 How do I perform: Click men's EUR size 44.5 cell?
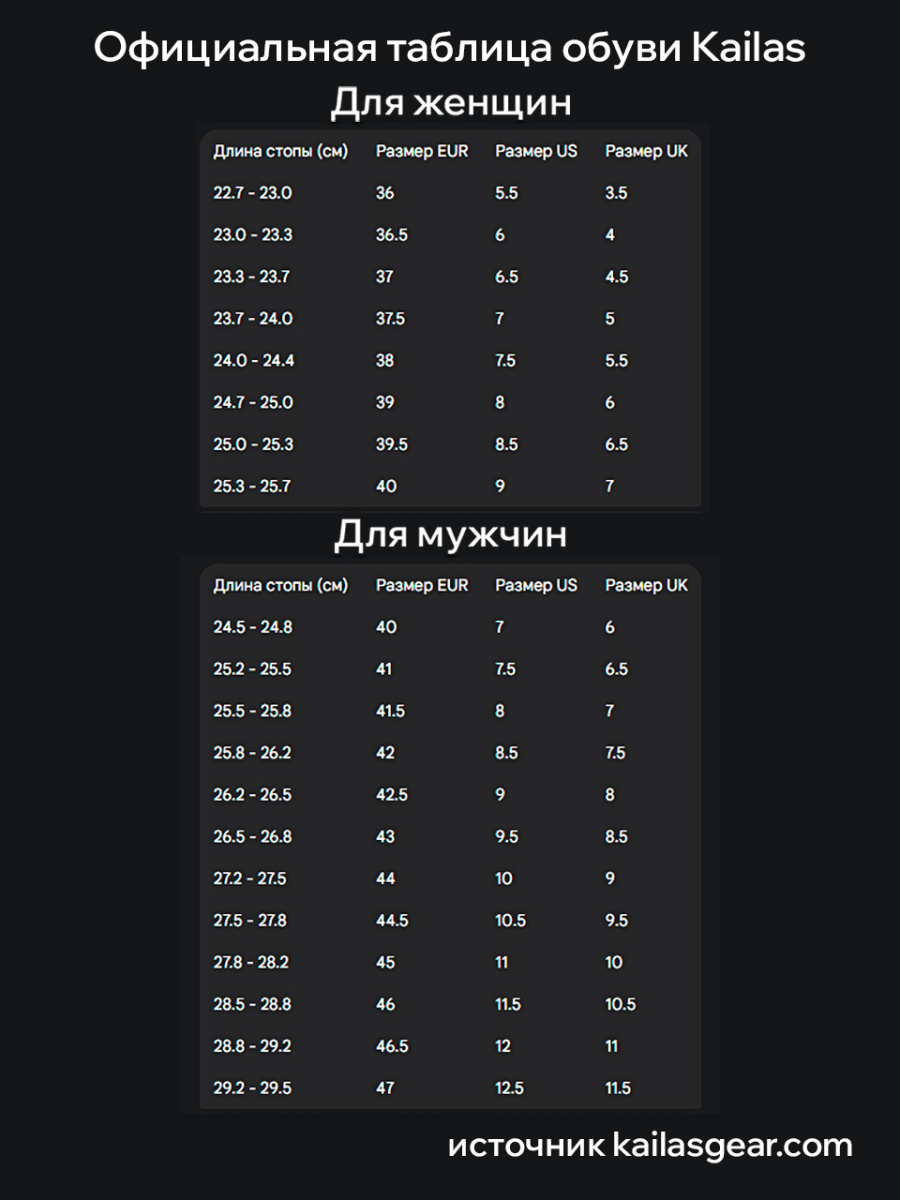391,921
